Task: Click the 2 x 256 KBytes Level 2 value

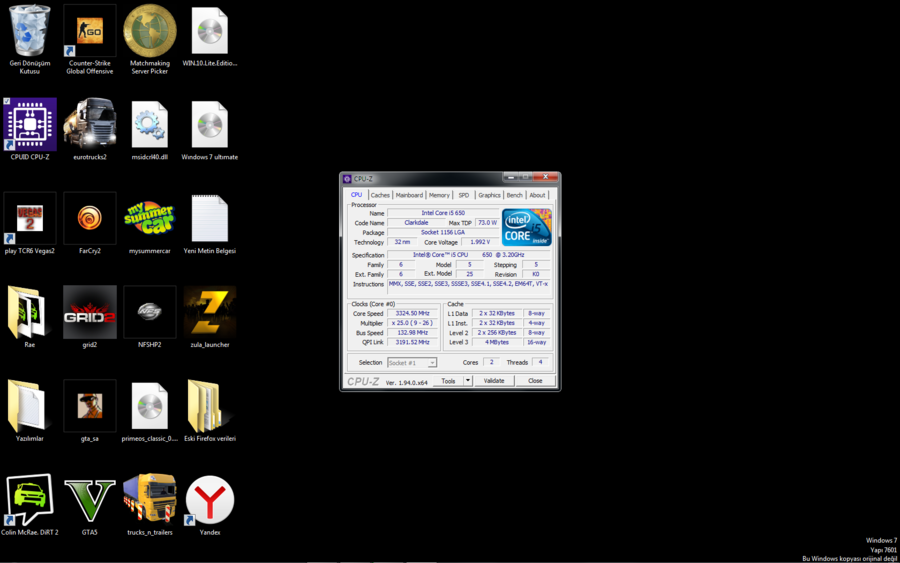Action: point(497,333)
